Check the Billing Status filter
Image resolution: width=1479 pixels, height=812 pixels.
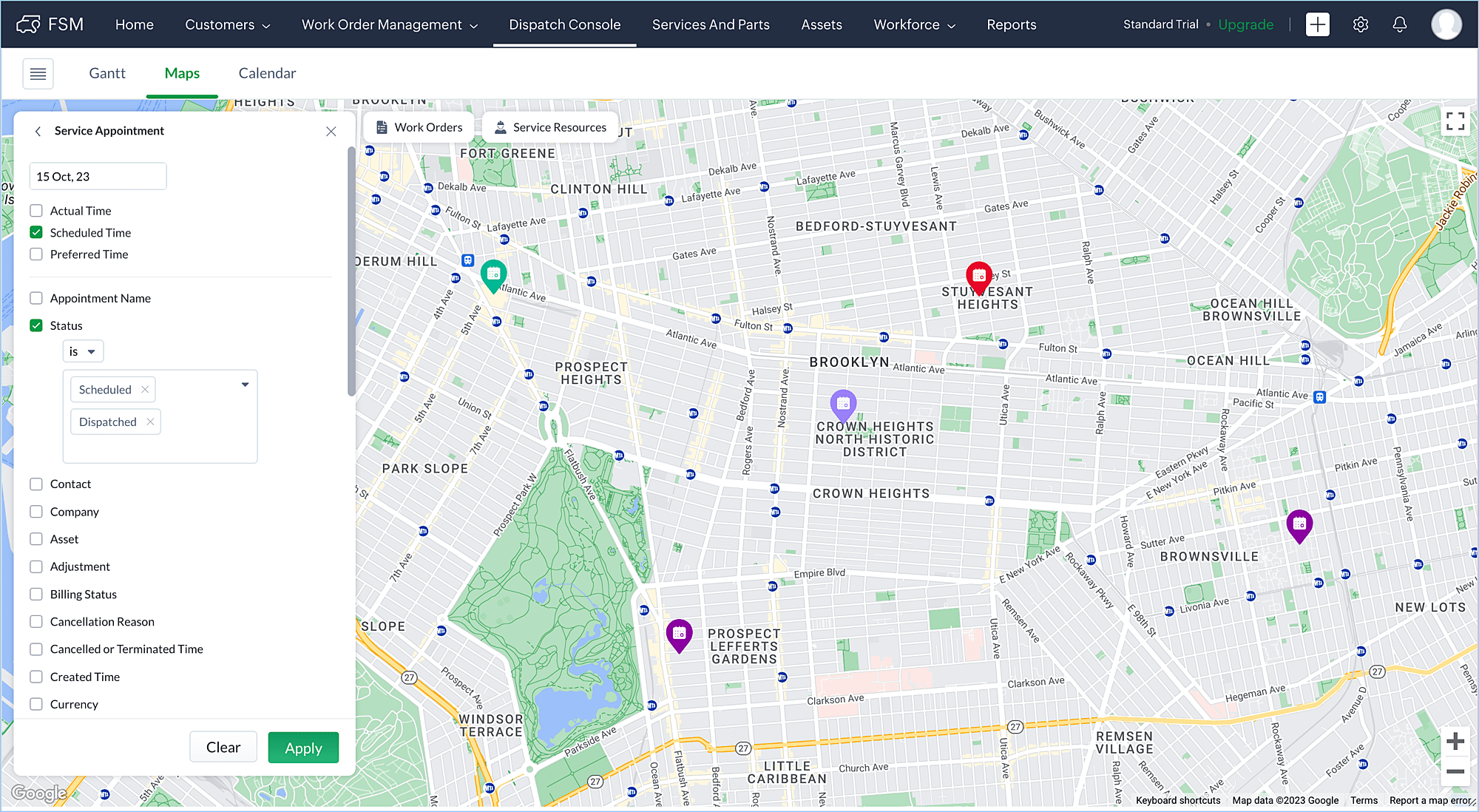[x=36, y=594]
